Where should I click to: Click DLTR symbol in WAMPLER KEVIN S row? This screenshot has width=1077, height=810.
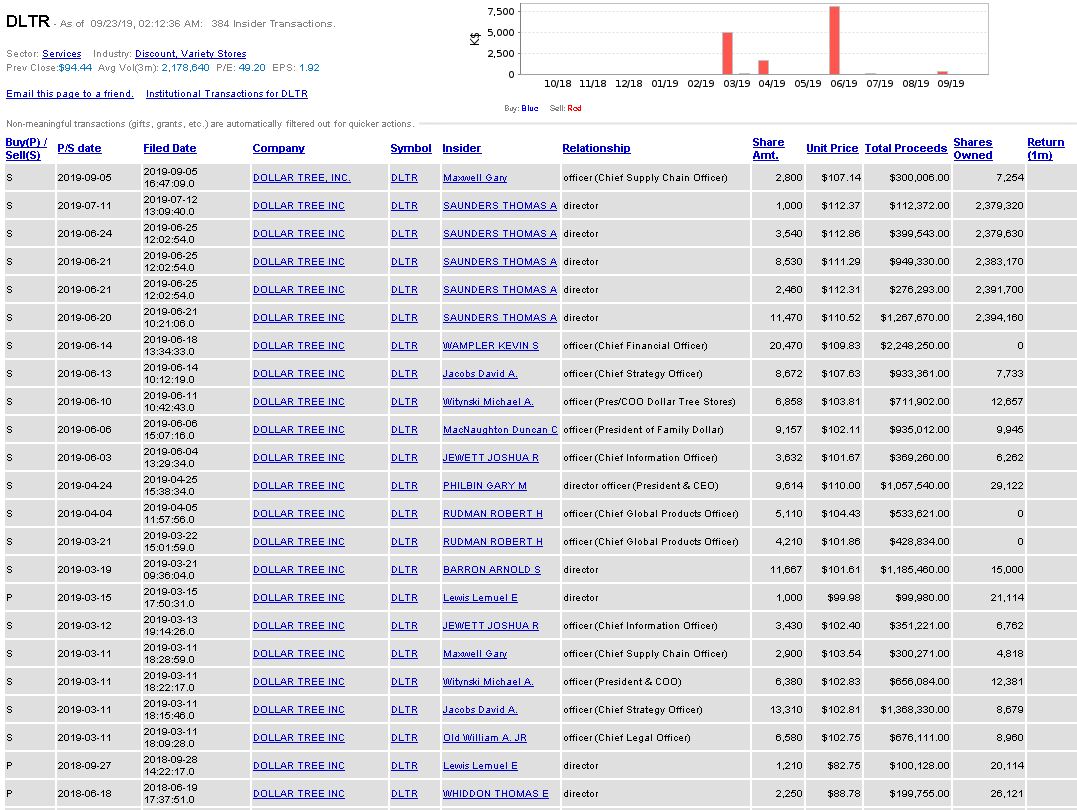pos(404,346)
